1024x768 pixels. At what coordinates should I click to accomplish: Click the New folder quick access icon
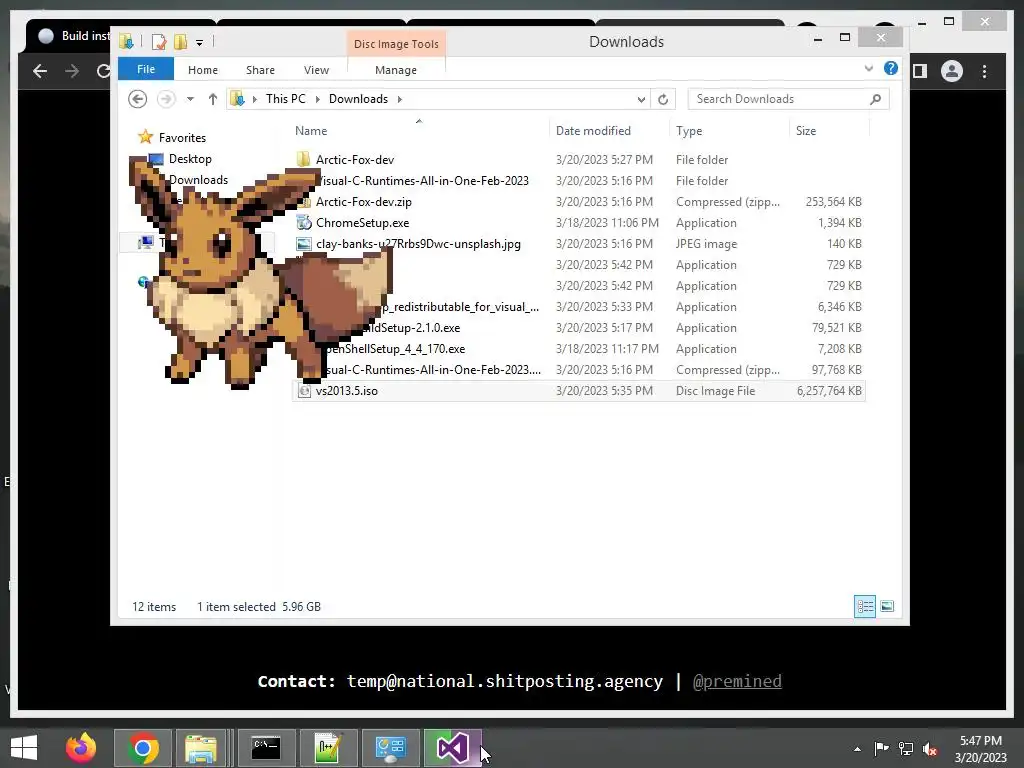[180, 42]
